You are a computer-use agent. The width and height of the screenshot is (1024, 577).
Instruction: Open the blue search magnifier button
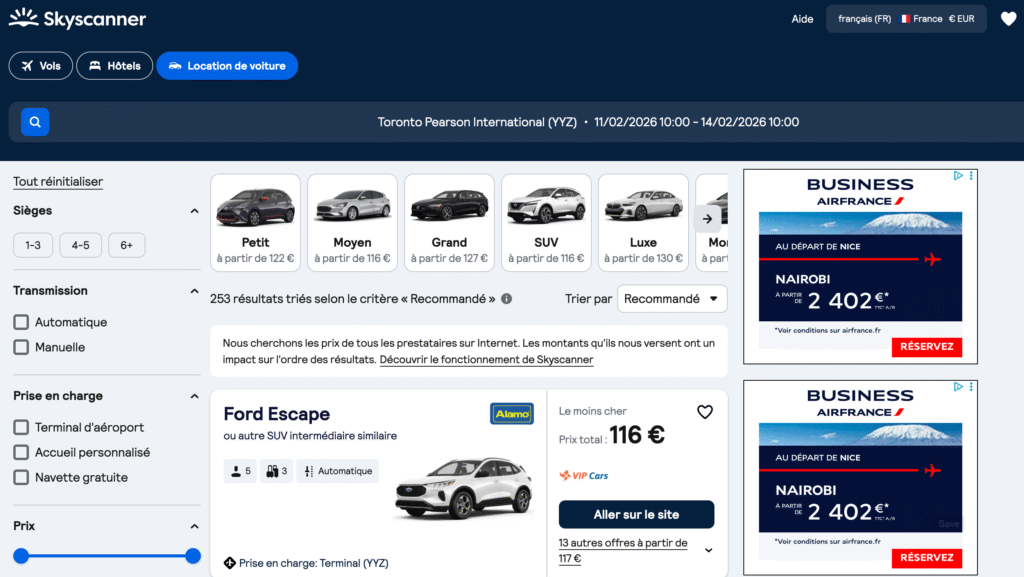pos(35,122)
